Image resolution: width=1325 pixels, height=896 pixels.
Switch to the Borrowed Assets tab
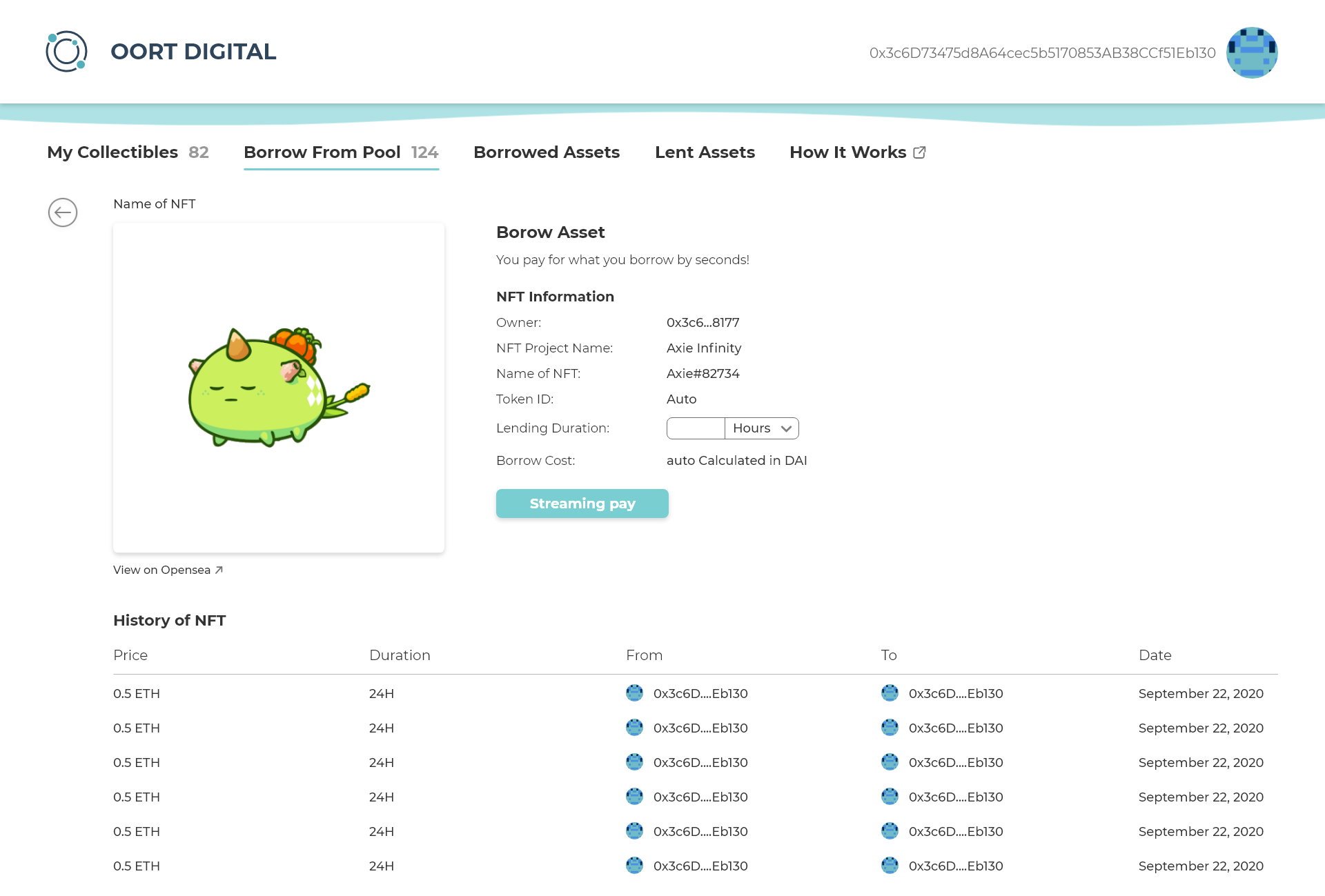coord(547,152)
